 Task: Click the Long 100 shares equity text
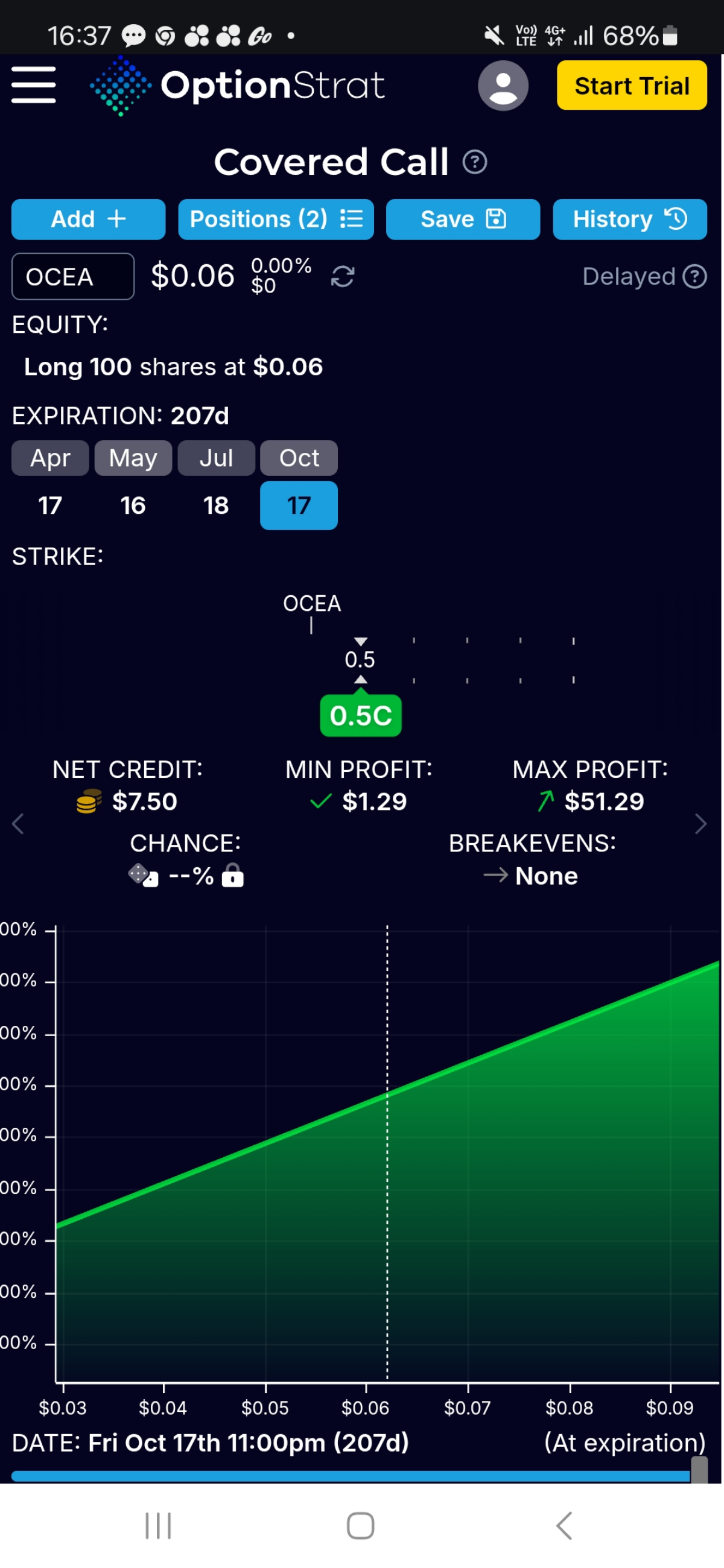point(174,367)
